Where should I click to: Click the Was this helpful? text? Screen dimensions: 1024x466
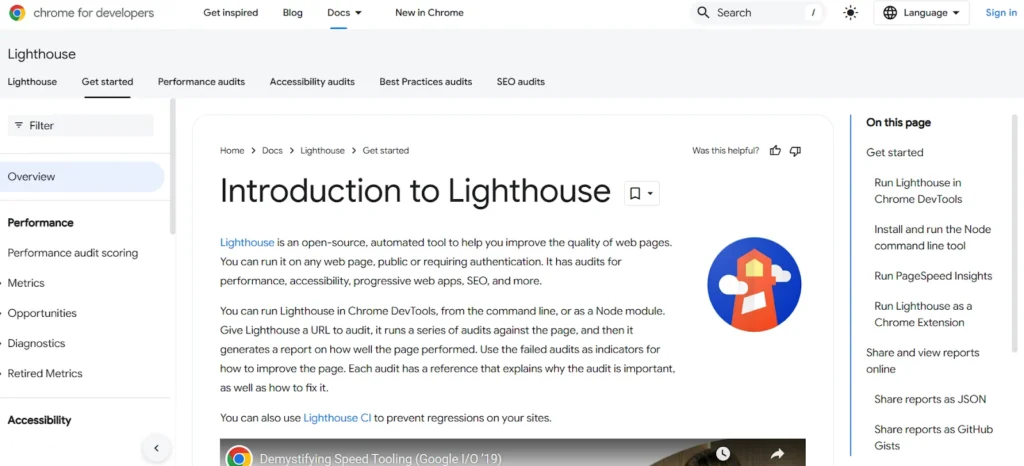point(726,151)
